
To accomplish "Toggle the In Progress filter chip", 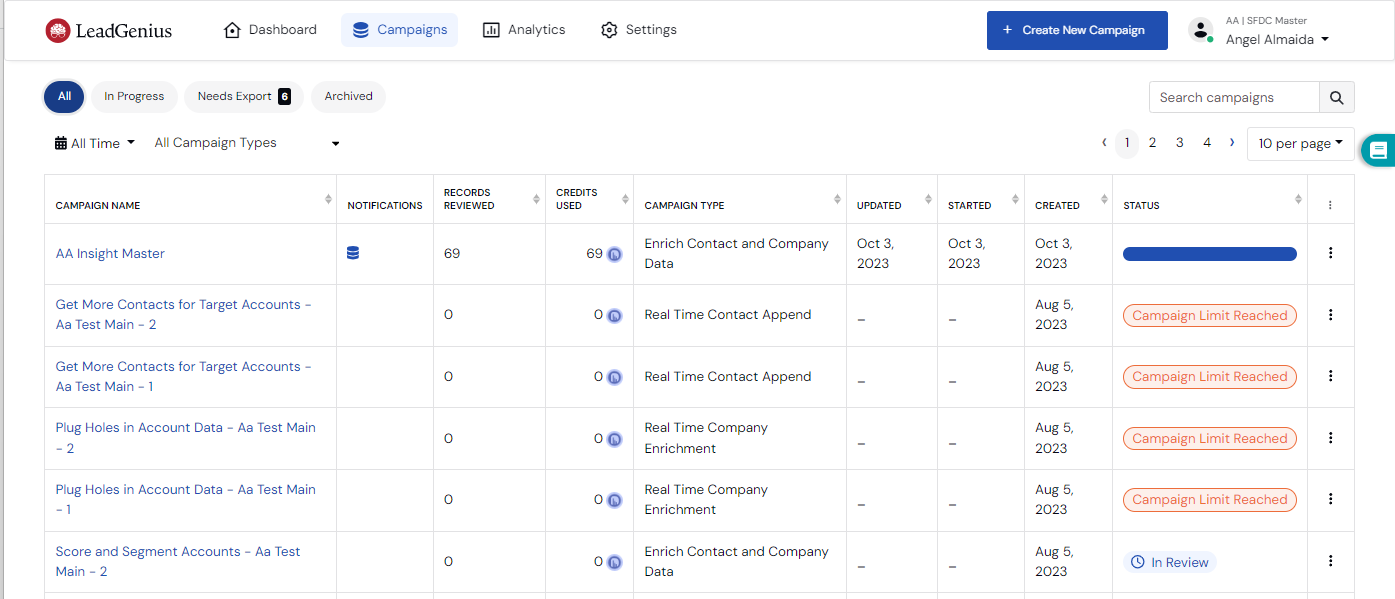I will 134,96.
